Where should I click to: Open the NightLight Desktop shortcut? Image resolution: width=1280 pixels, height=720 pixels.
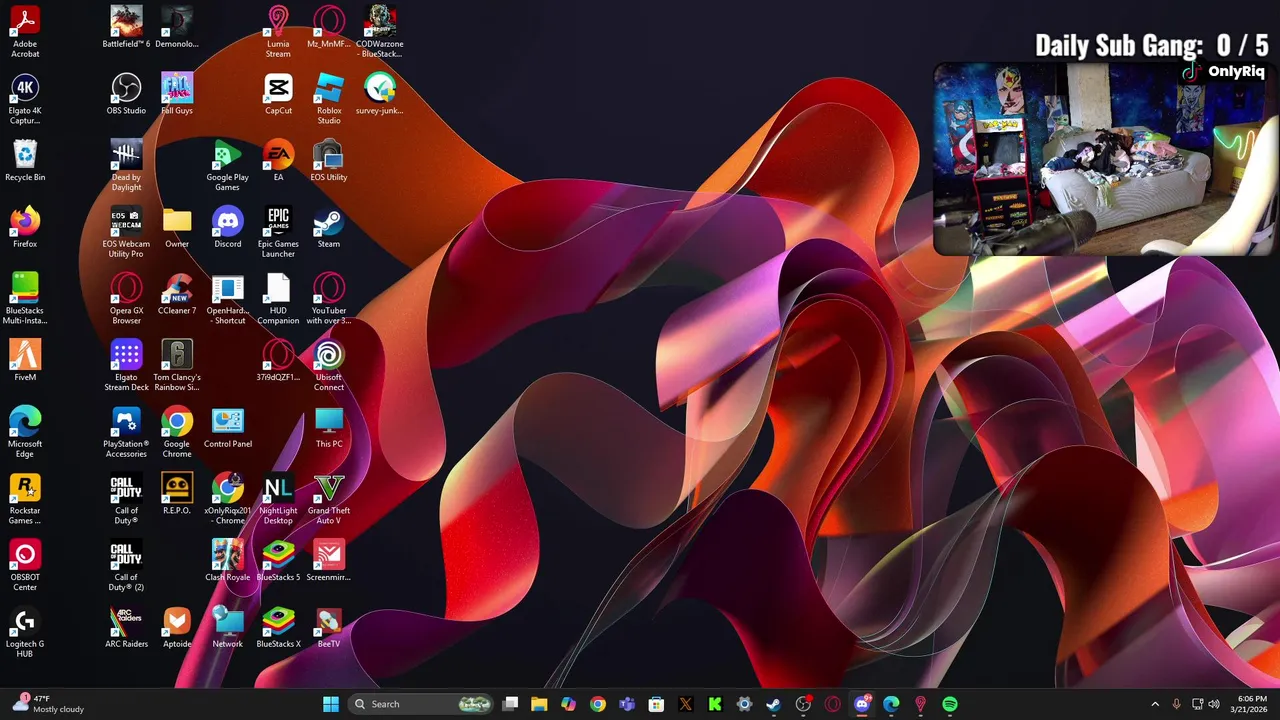[x=278, y=499]
